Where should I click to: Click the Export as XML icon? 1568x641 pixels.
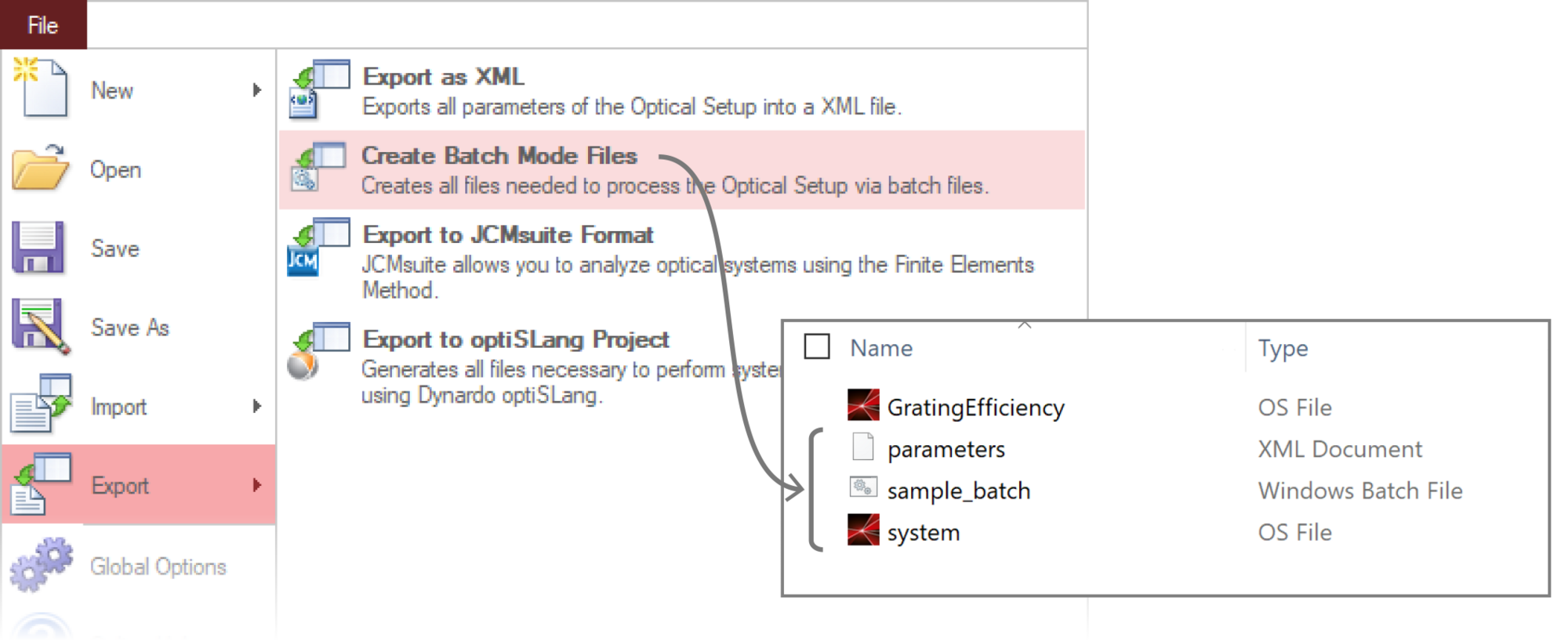(318, 89)
